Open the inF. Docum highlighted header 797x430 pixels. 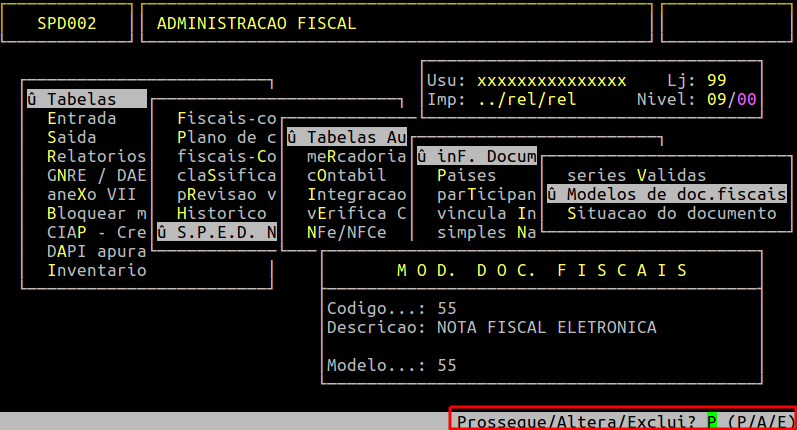[477, 156]
